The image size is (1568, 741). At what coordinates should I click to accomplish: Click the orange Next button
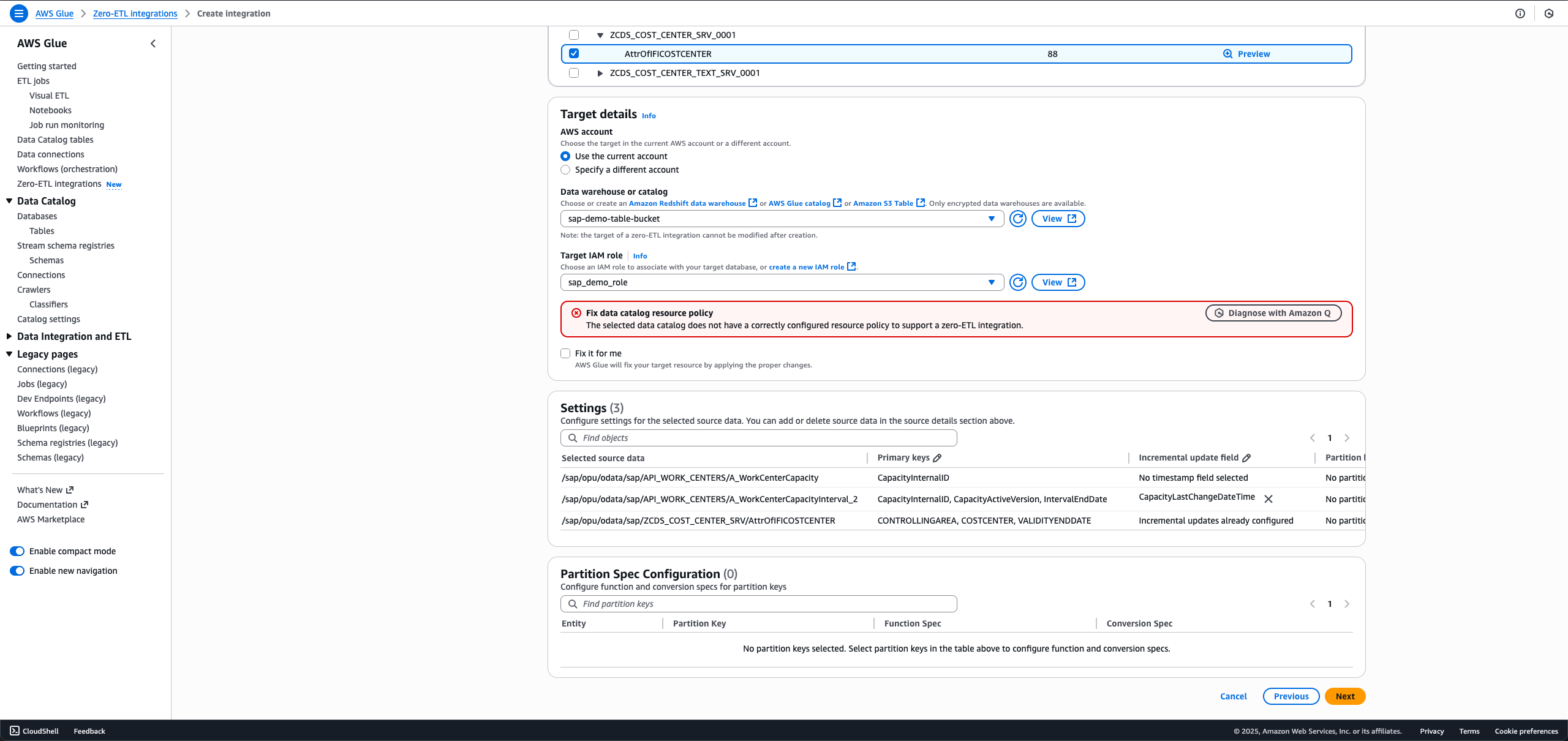click(x=1344, y=696)
